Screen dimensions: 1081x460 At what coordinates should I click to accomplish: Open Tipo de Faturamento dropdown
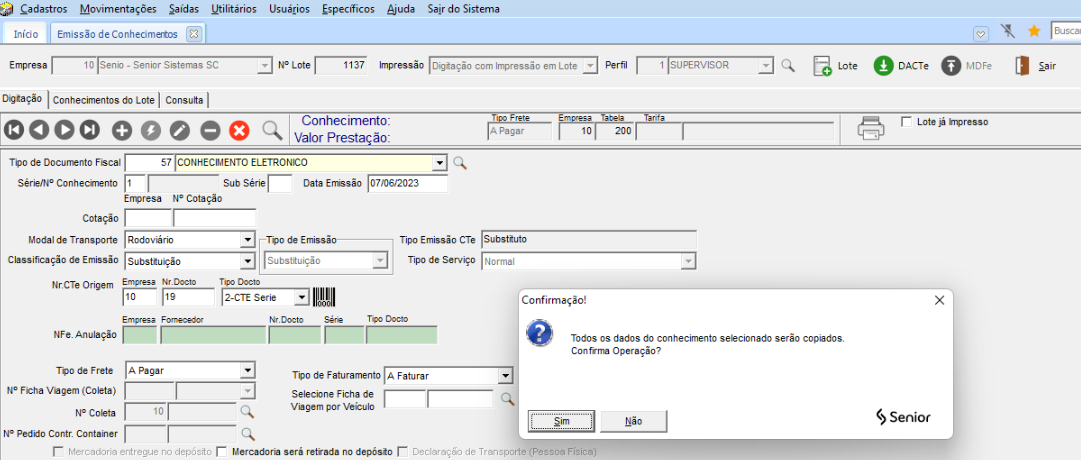tap(506, 376)
